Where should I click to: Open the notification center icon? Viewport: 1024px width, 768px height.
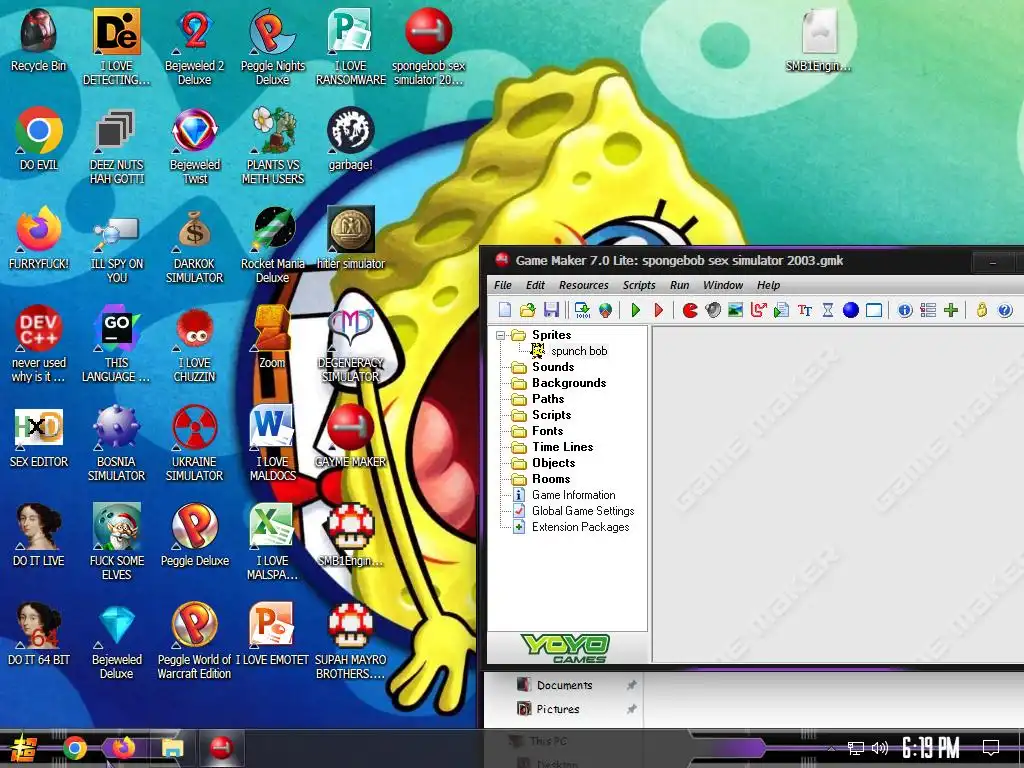(x=991, y=748)
